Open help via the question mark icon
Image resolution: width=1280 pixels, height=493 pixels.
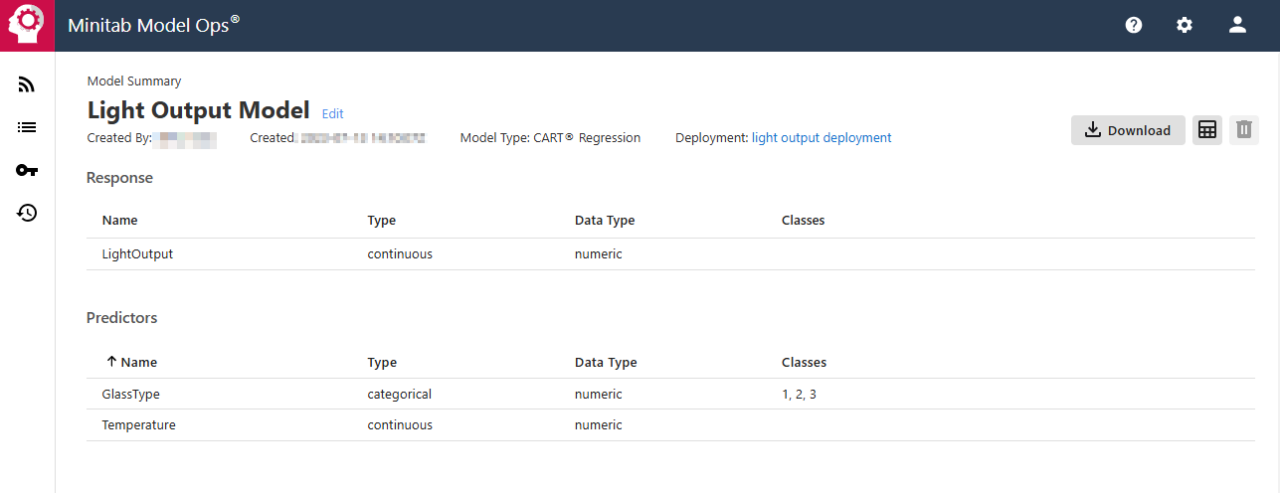tap(1133, 25)
